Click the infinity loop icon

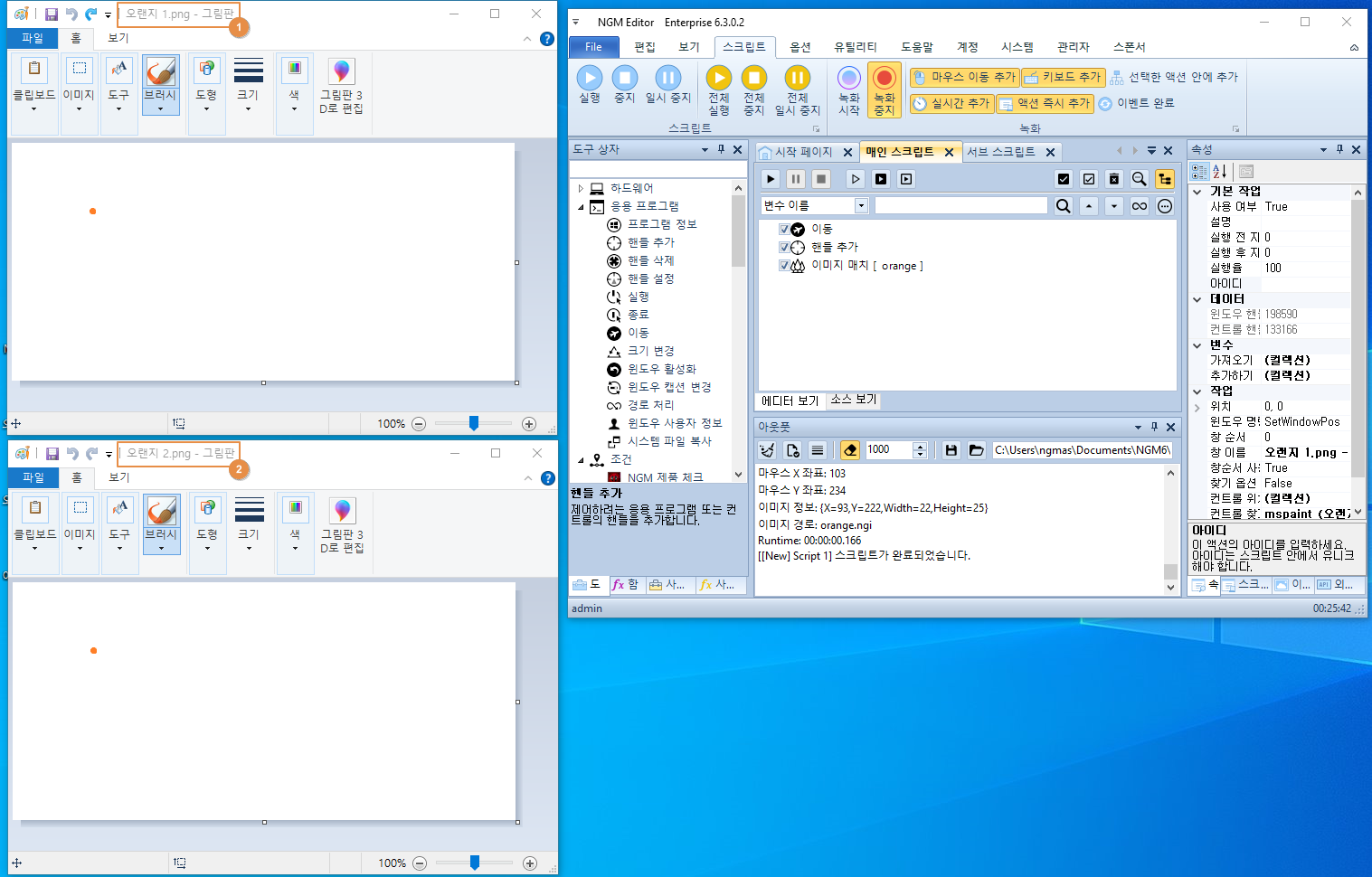(x=1140, y=206)
